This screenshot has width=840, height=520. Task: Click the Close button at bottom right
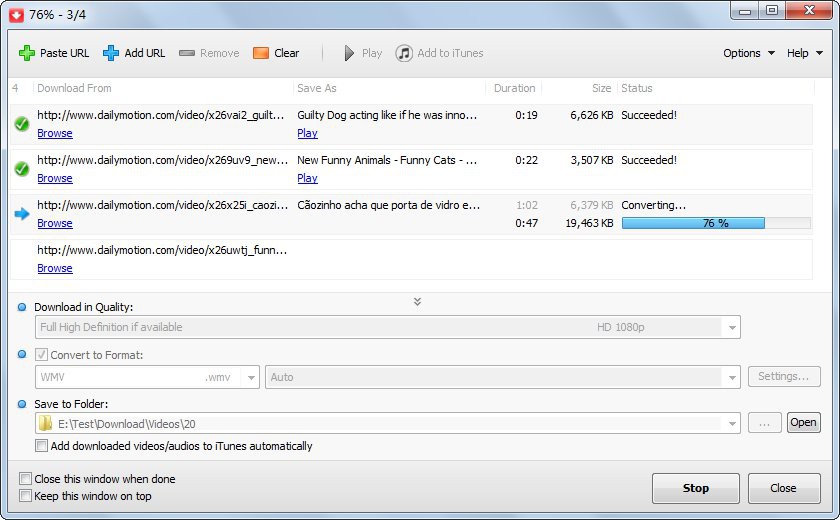(784, 488)
